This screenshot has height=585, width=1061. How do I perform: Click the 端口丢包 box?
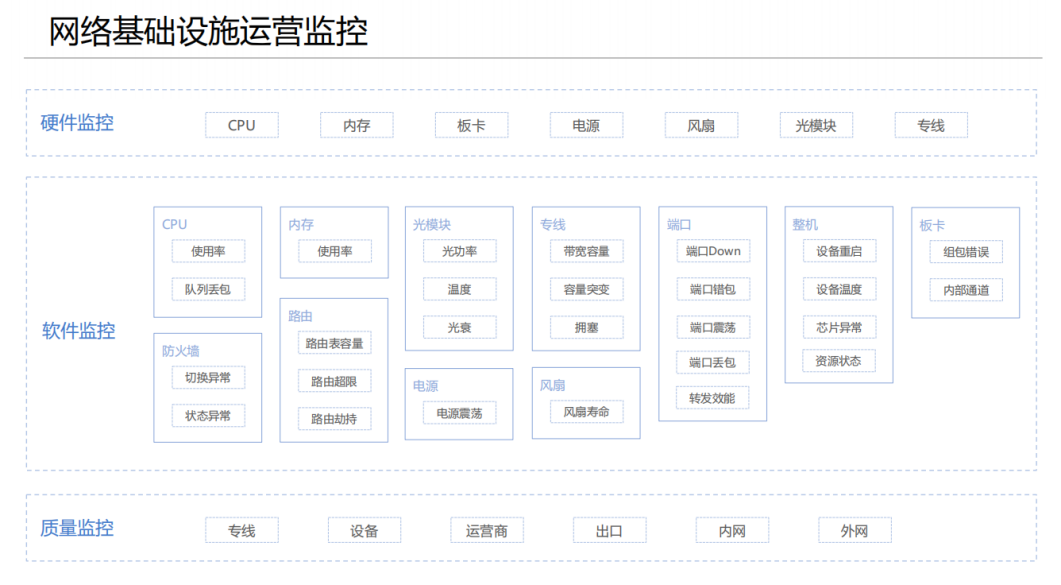coord(713,362)
